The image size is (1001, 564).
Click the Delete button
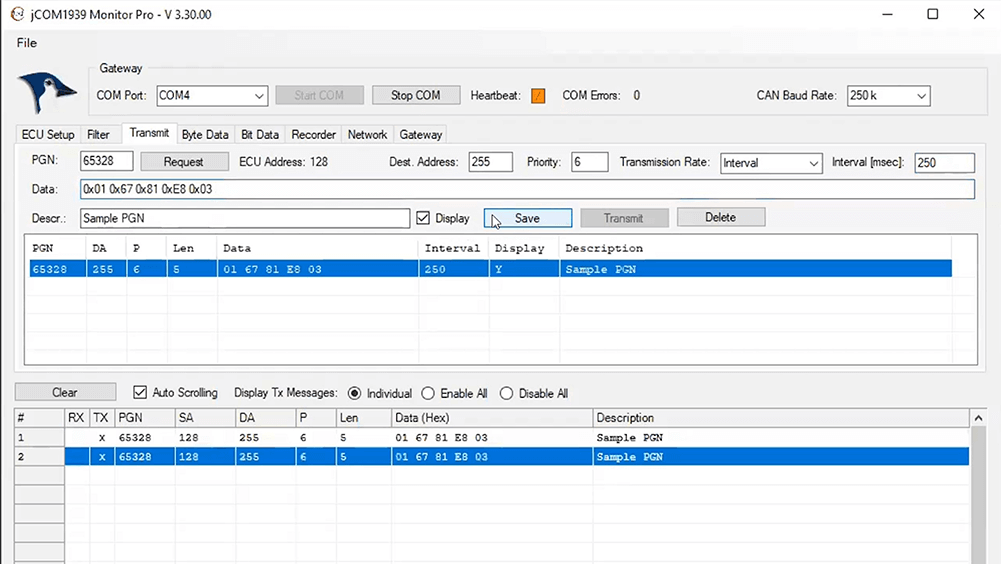(721, 217)
